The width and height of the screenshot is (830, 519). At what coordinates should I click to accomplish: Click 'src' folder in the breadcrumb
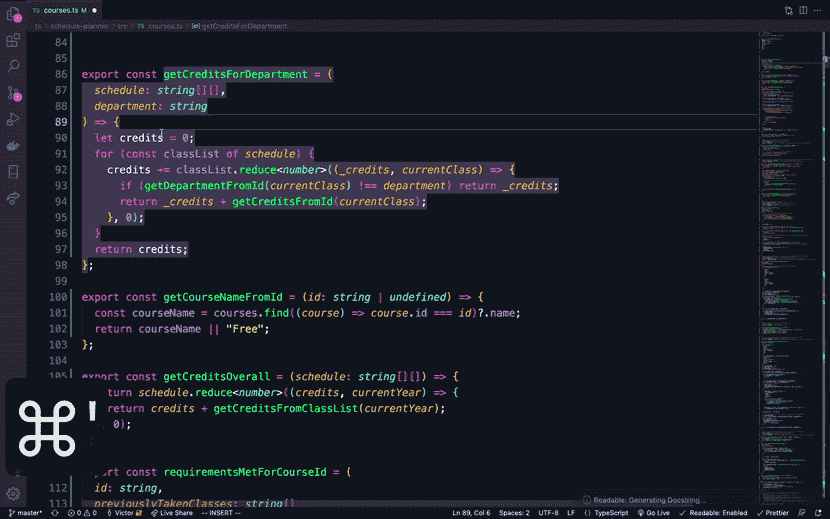(x=122, y=25)
